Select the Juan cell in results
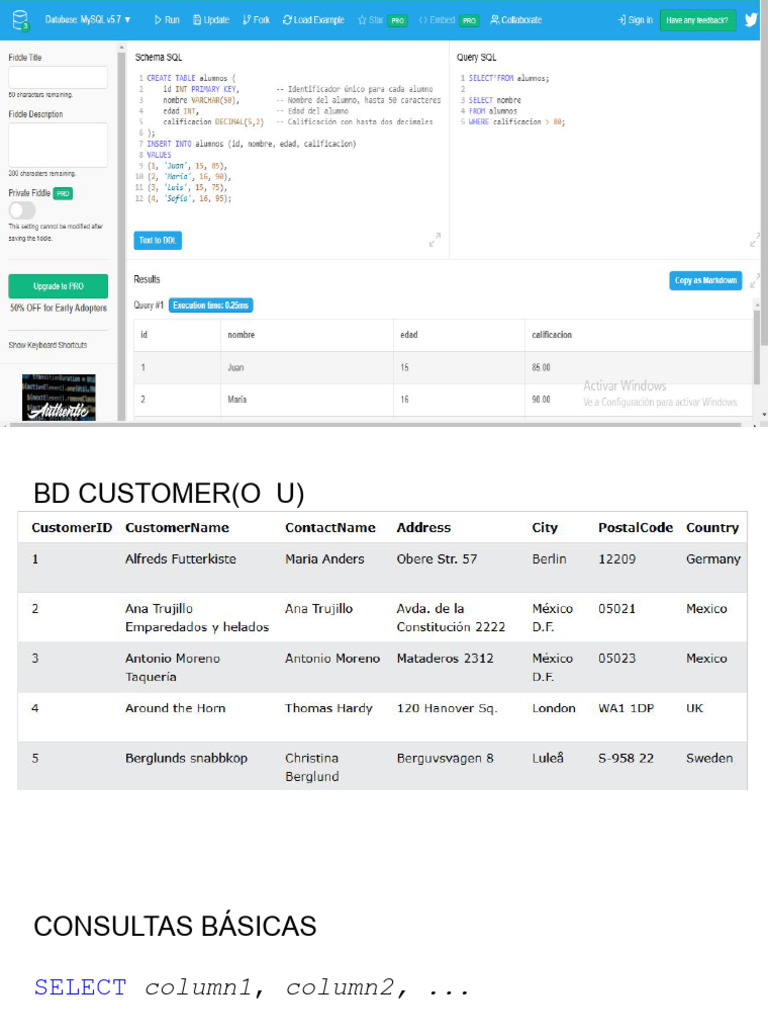The height and width of the screenshot is (1024, 768). [307, 368]
